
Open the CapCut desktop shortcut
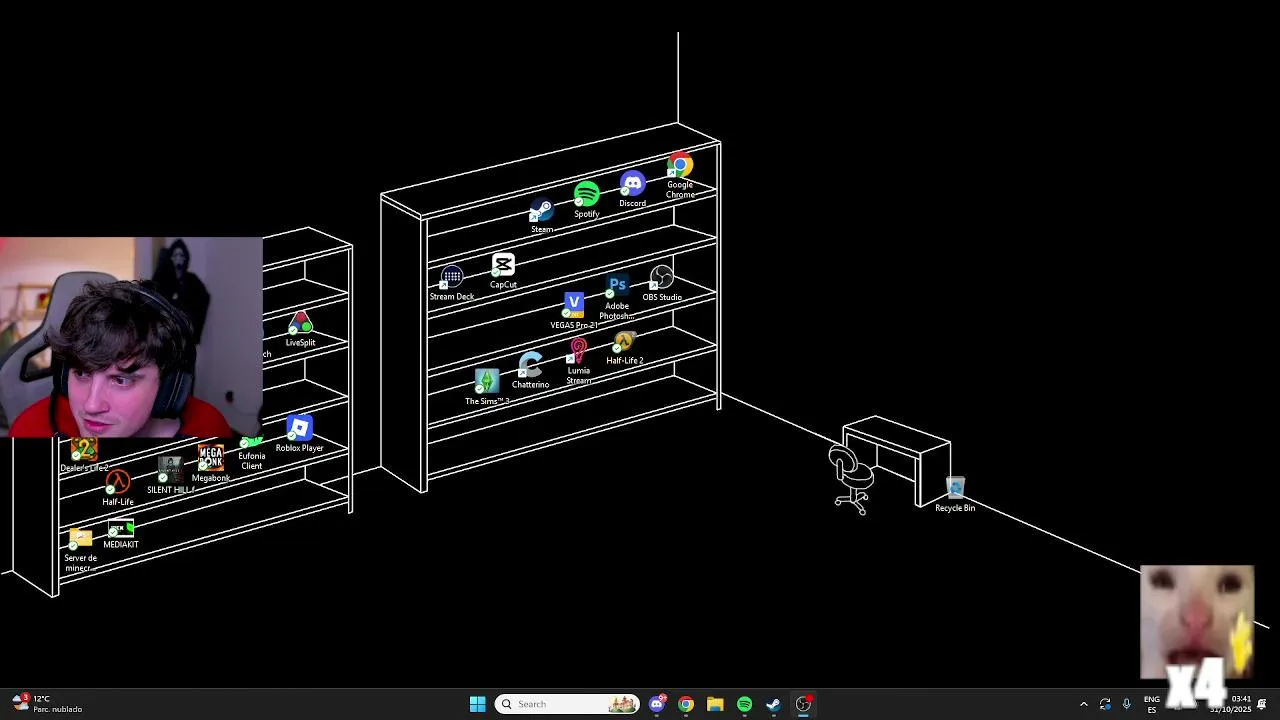[503, 271]
